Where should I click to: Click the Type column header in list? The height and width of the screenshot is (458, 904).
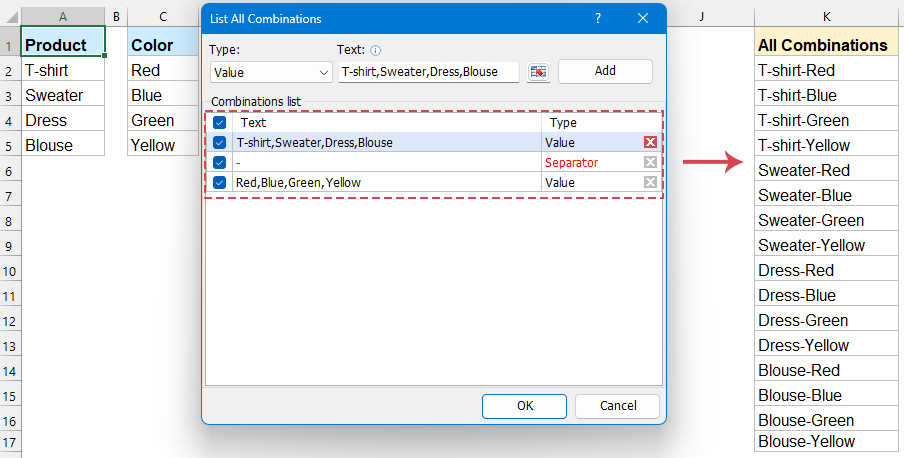click(601, 122)
